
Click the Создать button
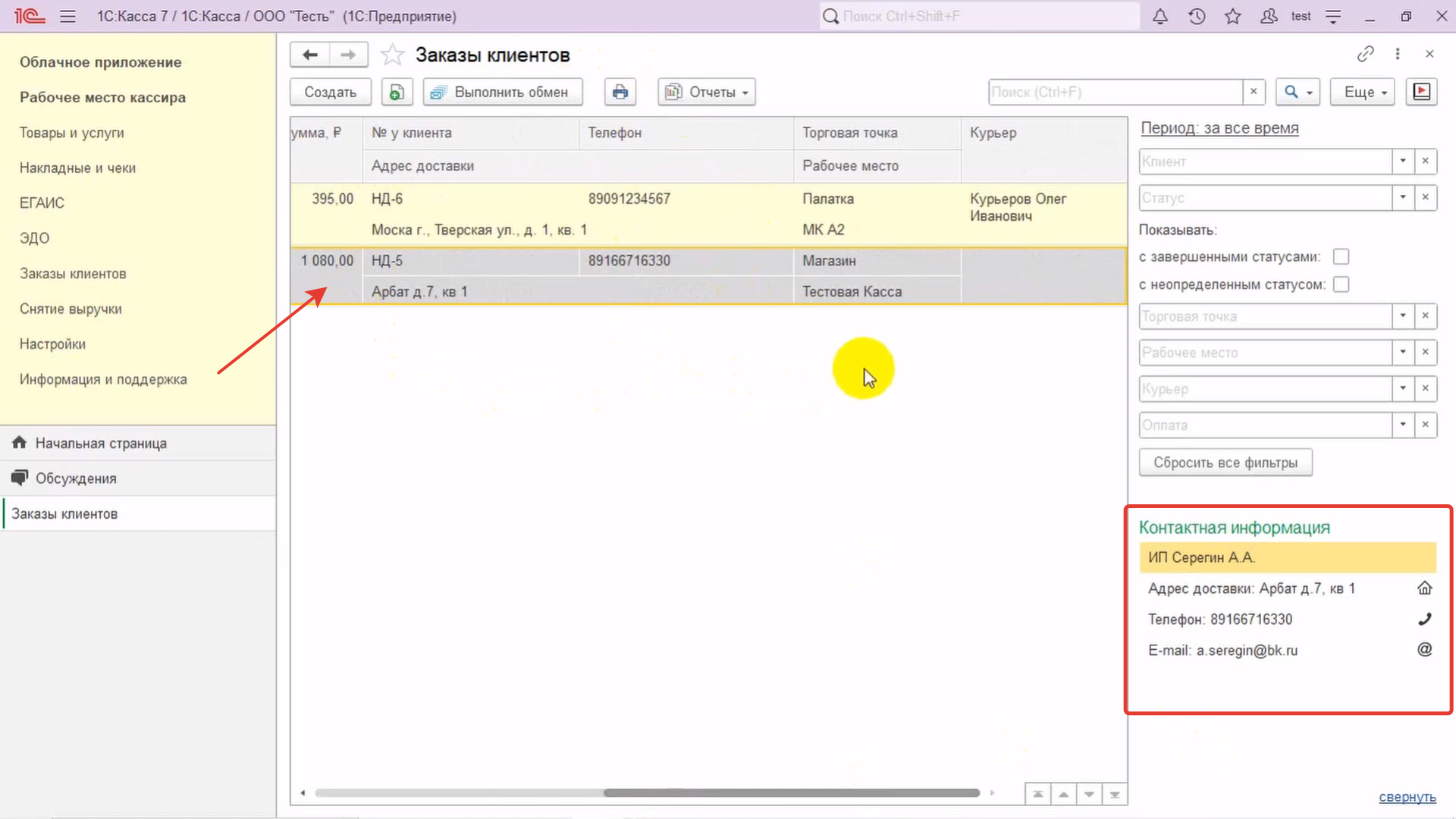(x=331, y=92)
